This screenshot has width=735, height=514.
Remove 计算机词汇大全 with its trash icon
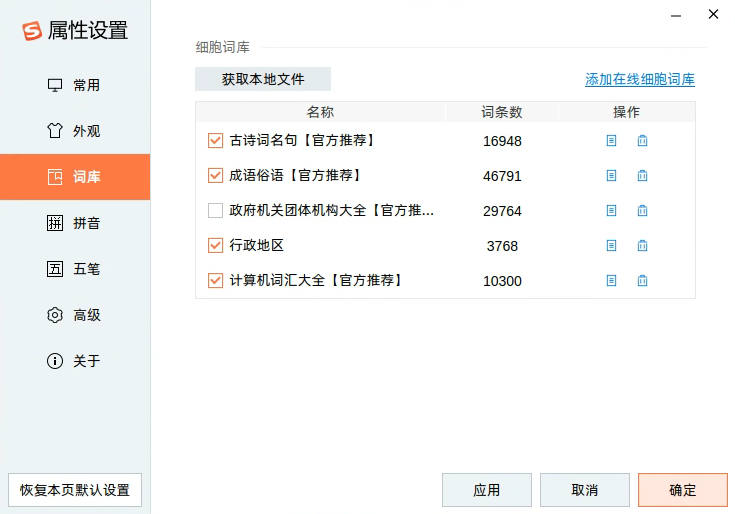(x=642, y=281)
